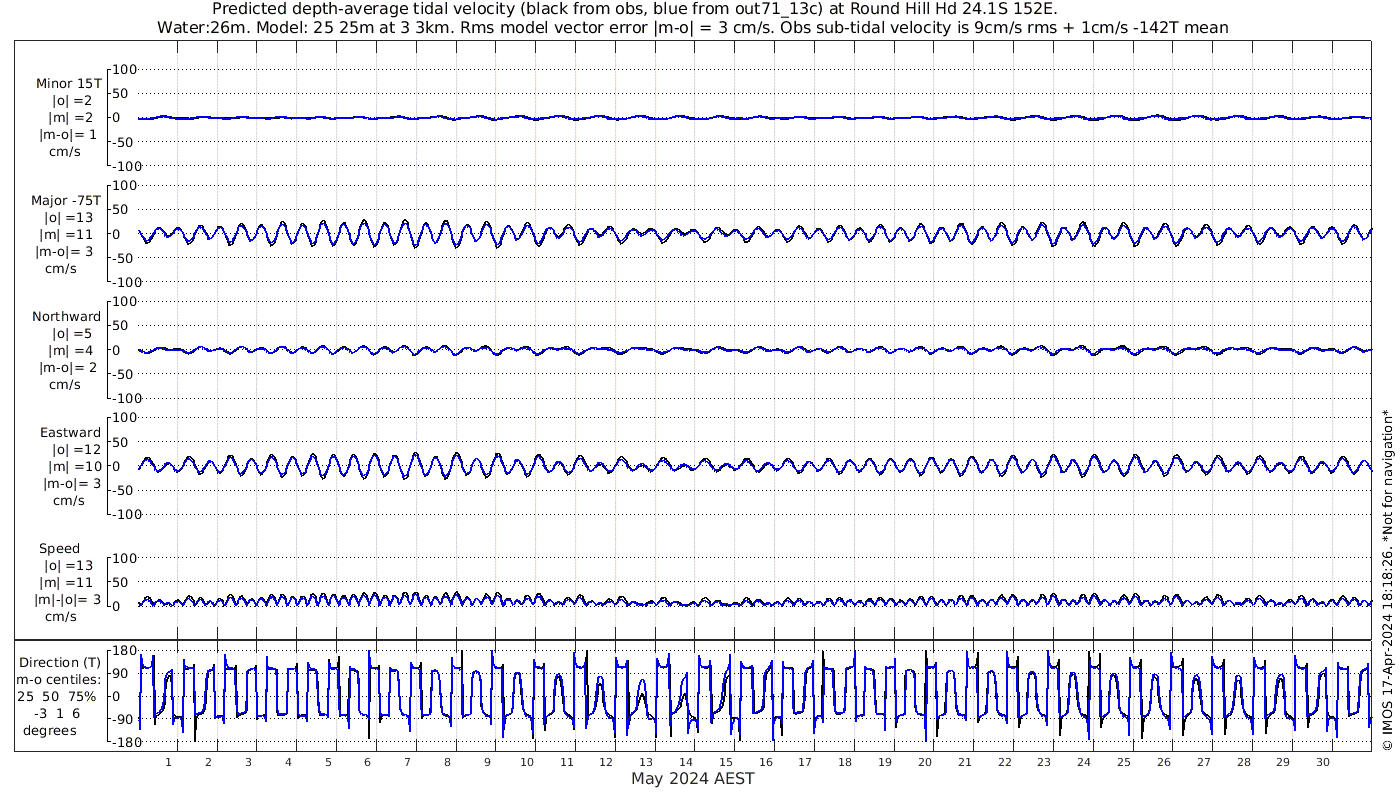The width and height of the screenshot is (1400, 800).
Task: Click '|m-o|= 1' in Minor panel
Action: point(68,135)
